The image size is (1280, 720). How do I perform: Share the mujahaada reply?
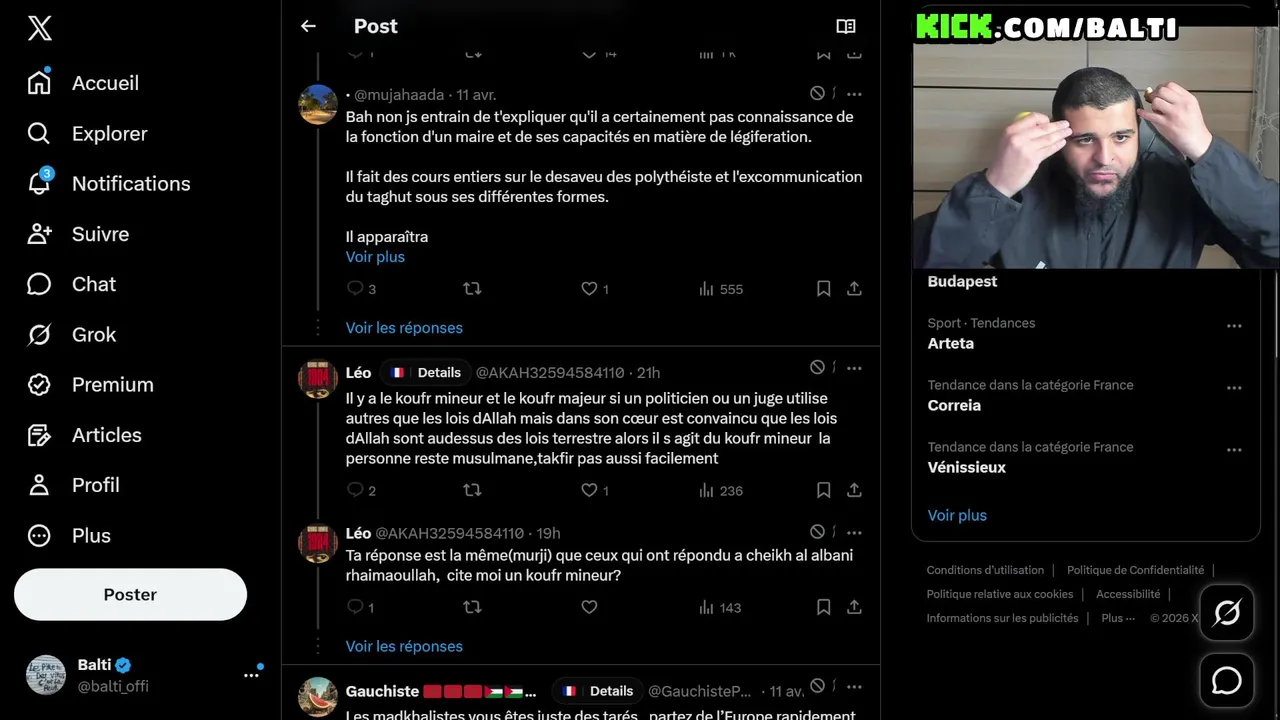point(854,289)
